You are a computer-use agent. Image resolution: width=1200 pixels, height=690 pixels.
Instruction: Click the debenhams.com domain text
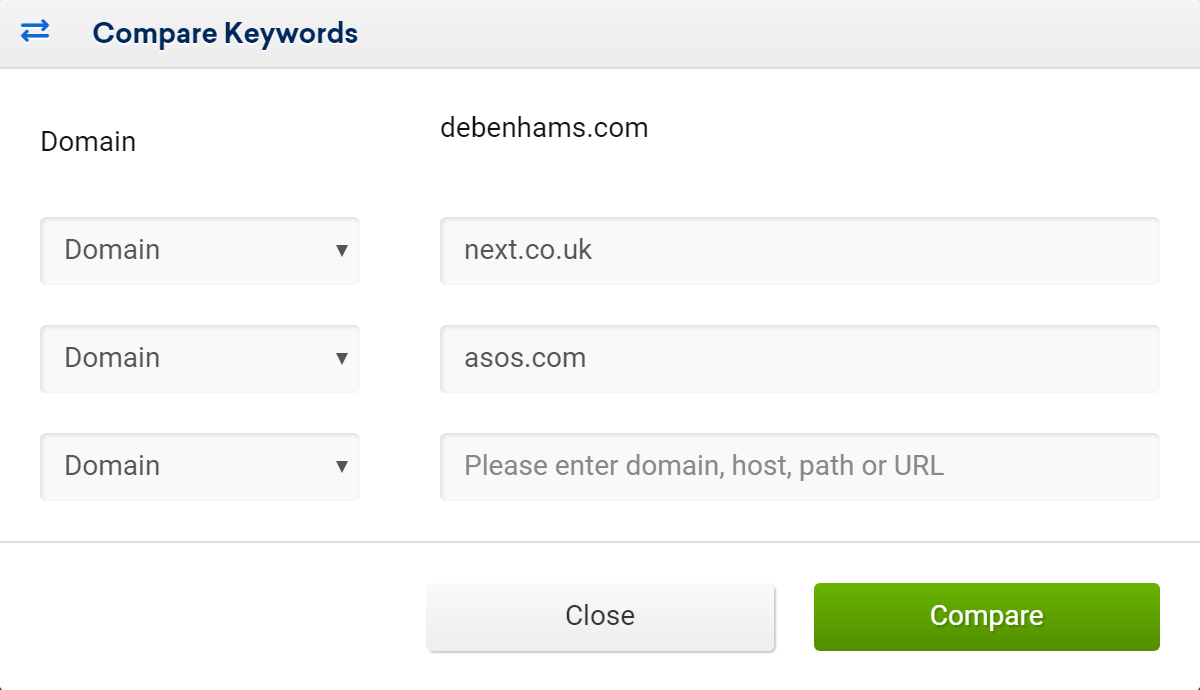544,128
